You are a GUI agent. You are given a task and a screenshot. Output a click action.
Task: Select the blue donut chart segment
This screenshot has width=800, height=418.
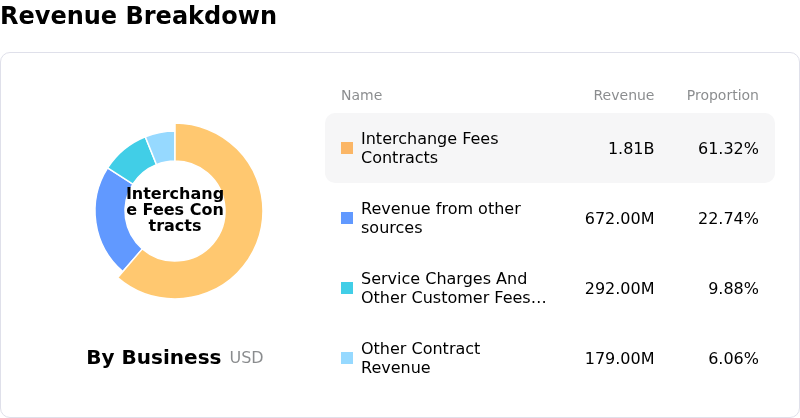[x=110, y=220]
